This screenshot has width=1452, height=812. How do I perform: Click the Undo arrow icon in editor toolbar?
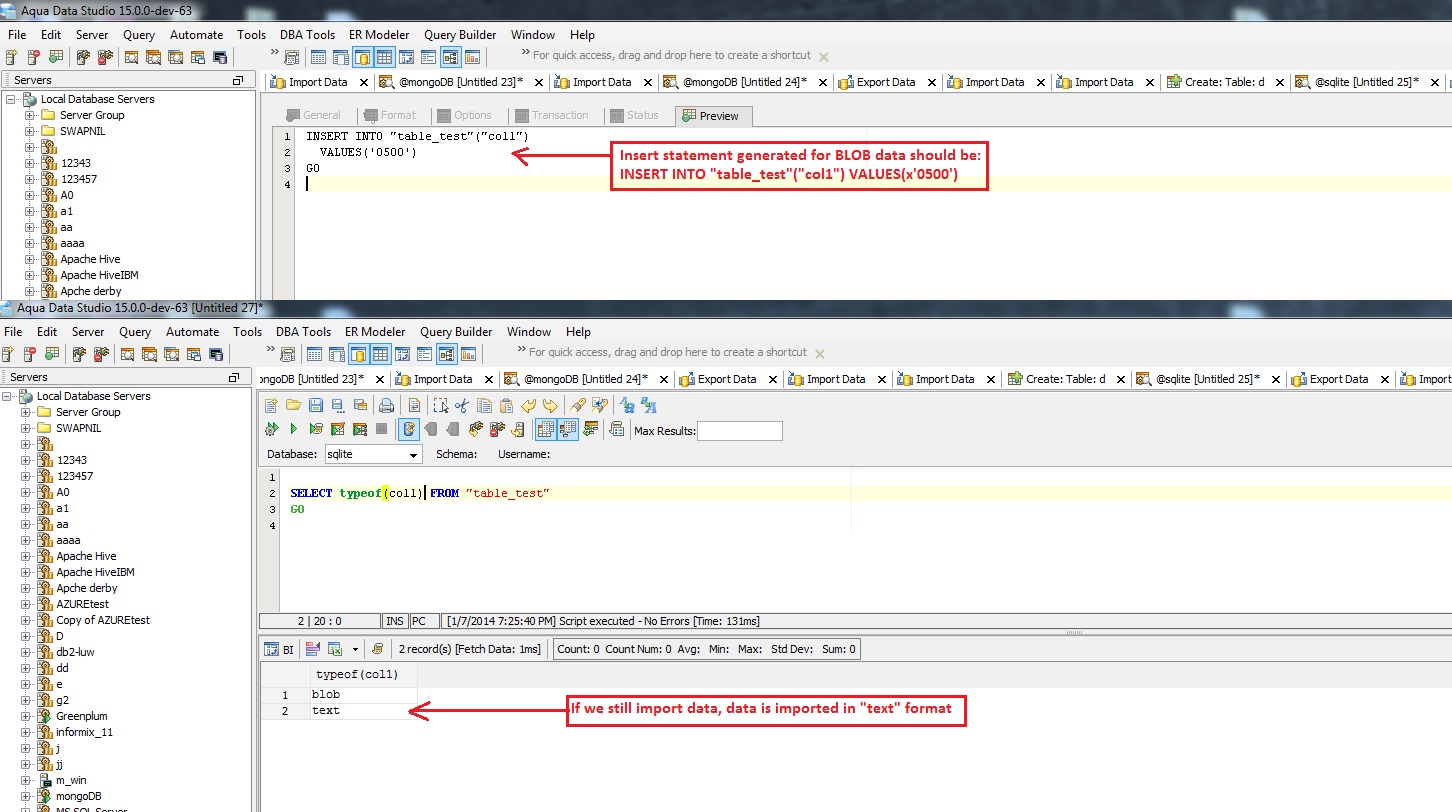click(x=529, y=405)
